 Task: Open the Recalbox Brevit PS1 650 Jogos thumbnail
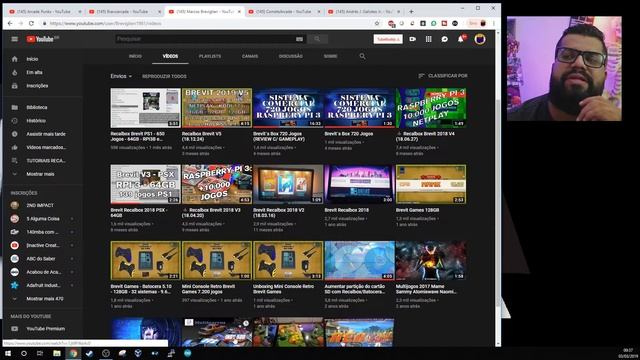tap(145, 108)
